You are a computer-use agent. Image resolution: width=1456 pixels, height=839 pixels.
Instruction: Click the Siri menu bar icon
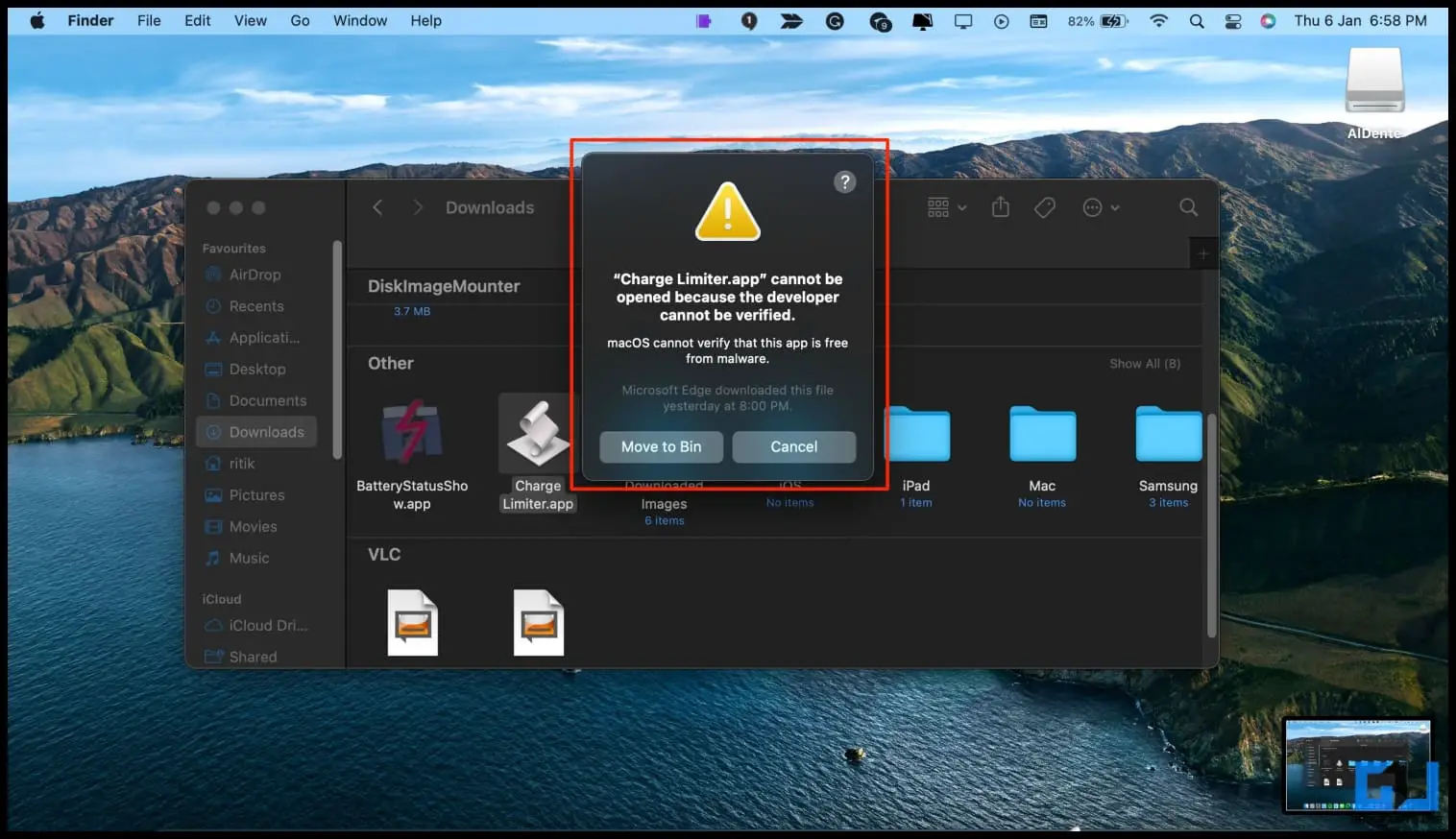(1268, 20)
